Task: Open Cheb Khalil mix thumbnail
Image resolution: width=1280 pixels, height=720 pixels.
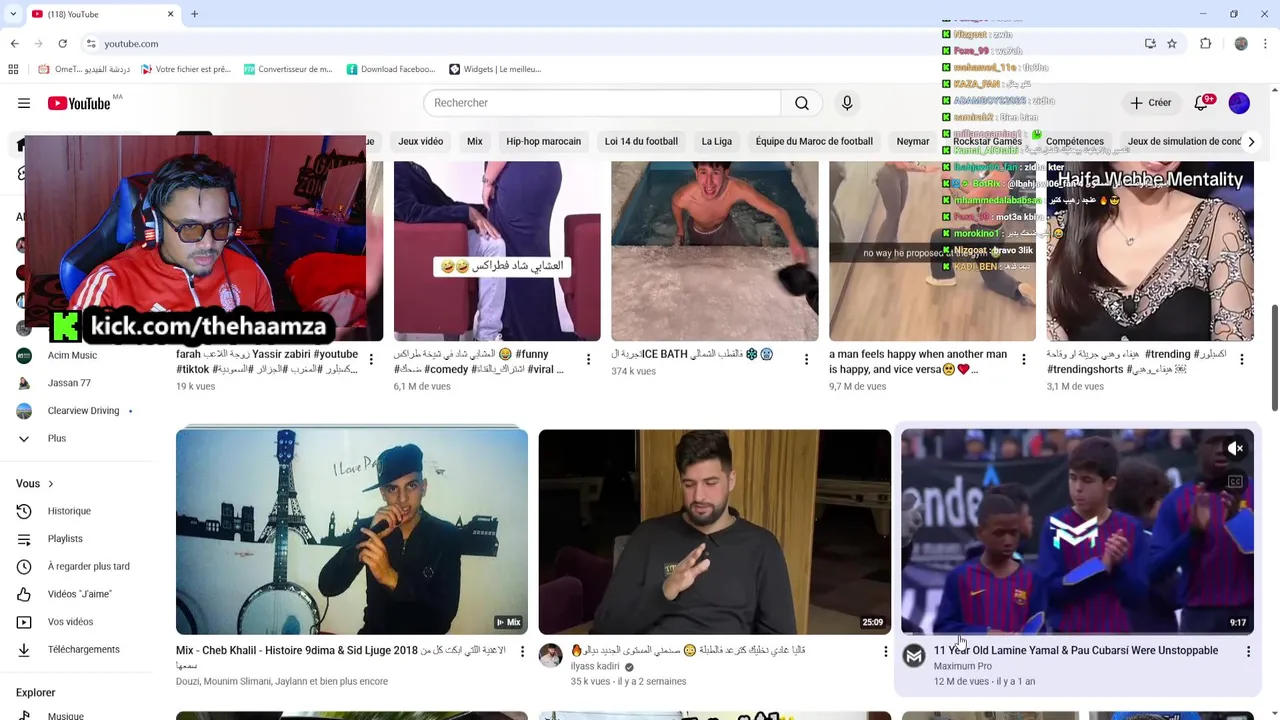Action: pos(352,532)
